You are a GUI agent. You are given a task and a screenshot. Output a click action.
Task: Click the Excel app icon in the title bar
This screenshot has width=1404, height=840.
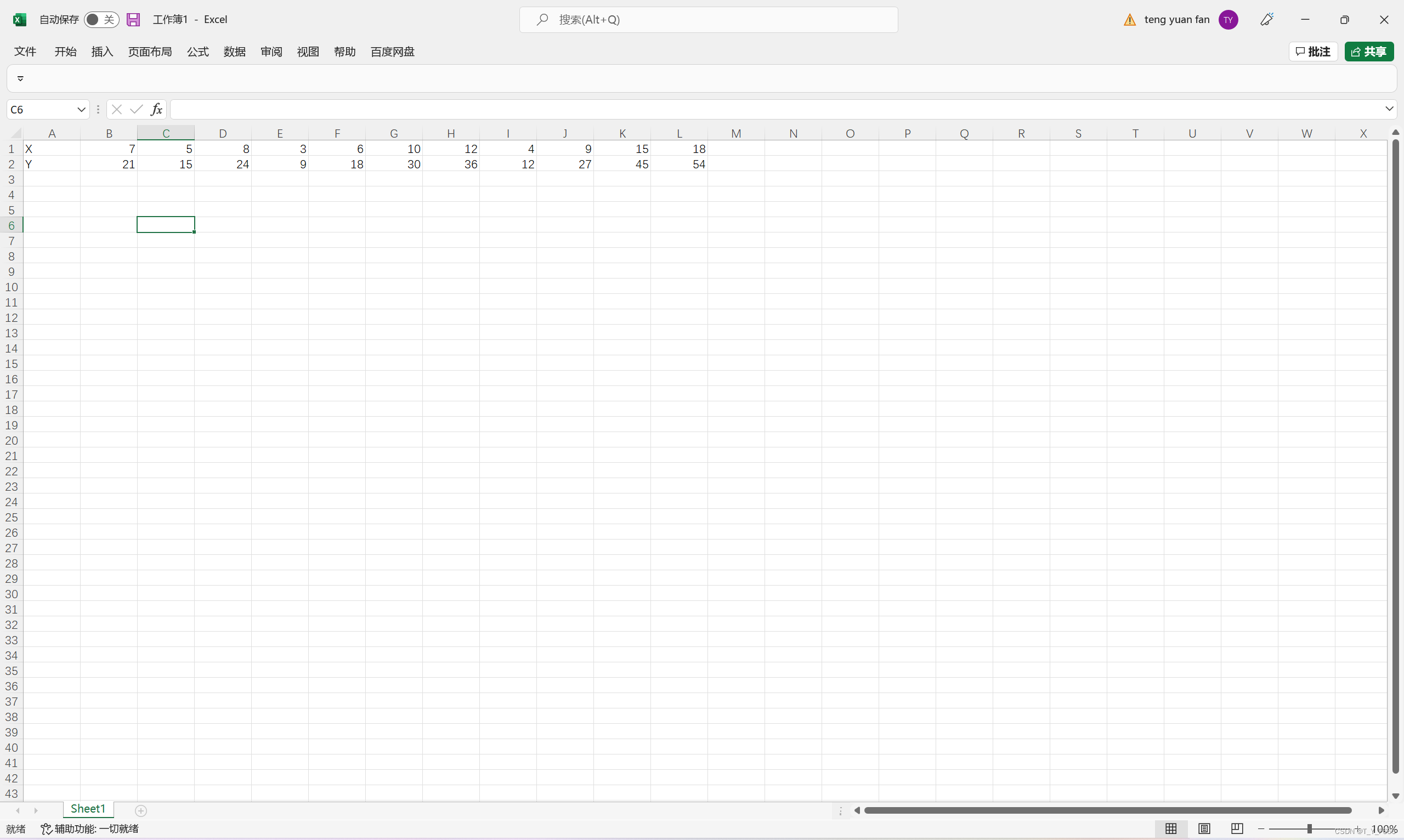click(x=19, y=19)
